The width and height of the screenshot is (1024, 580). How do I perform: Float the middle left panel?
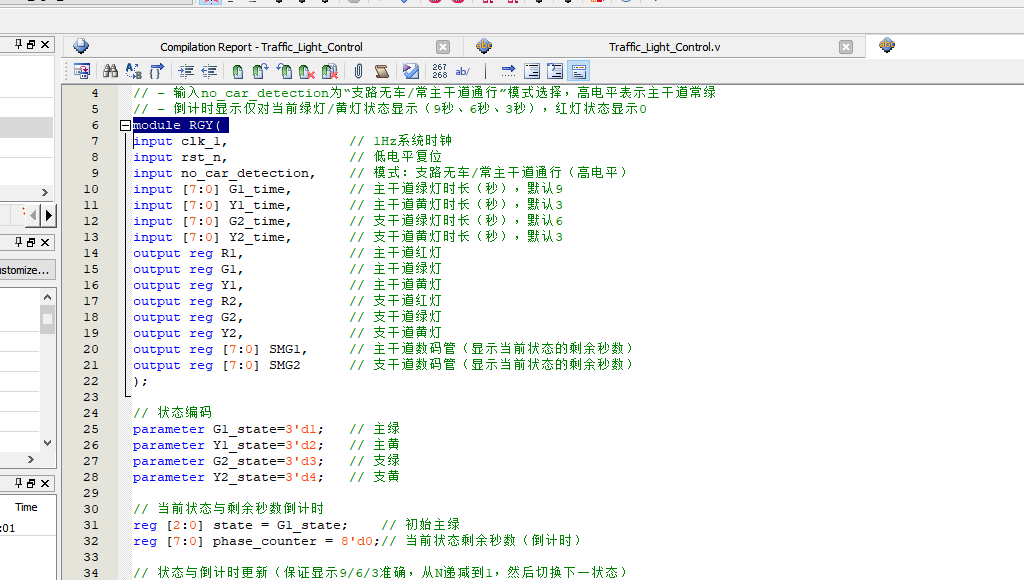(x=31, y=242)
